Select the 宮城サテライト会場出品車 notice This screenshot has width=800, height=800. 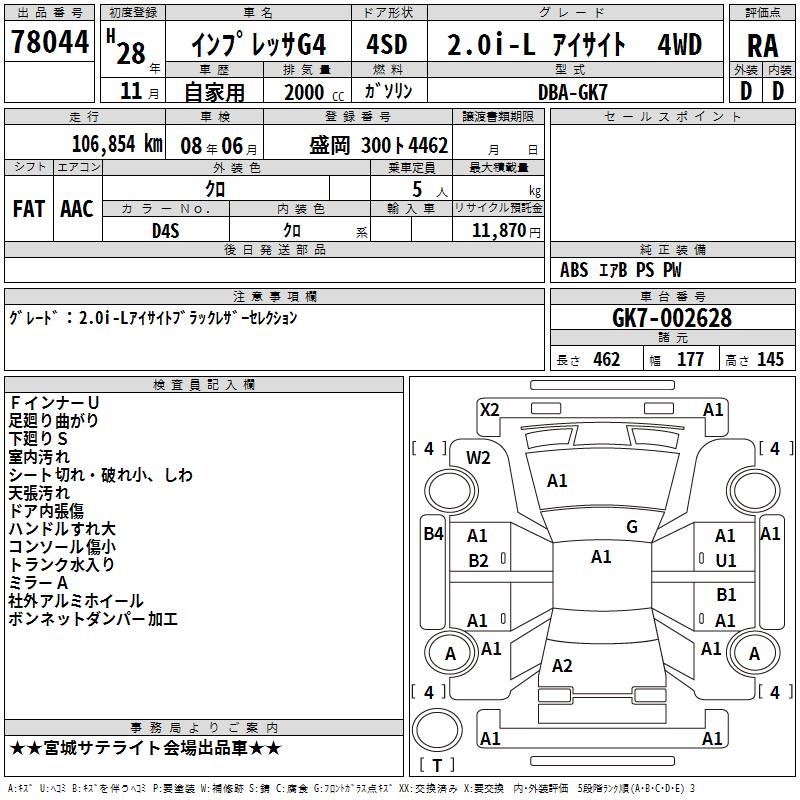point(145,748)
